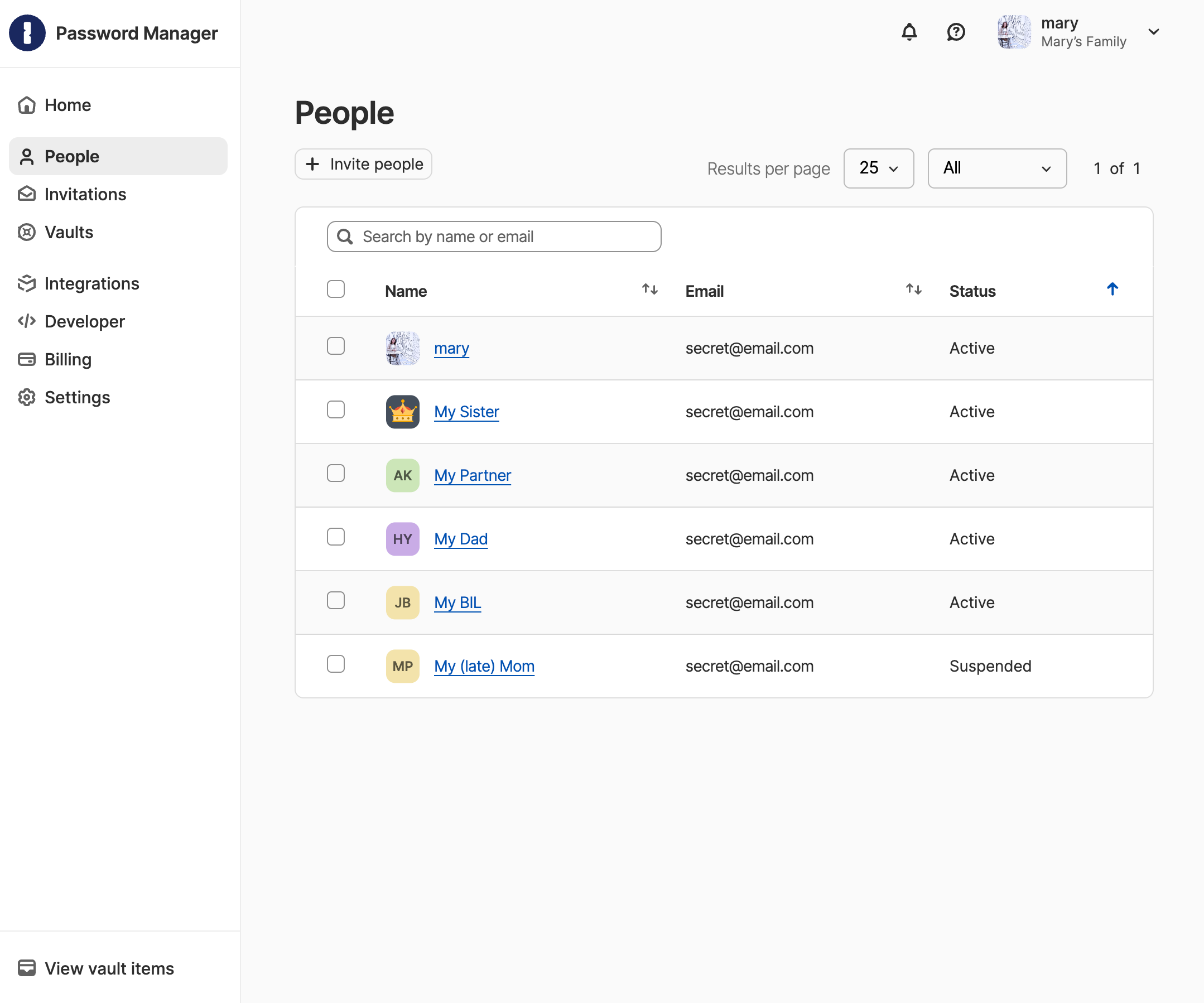
Task: Sort the table by the Email column
Action: 913,290
